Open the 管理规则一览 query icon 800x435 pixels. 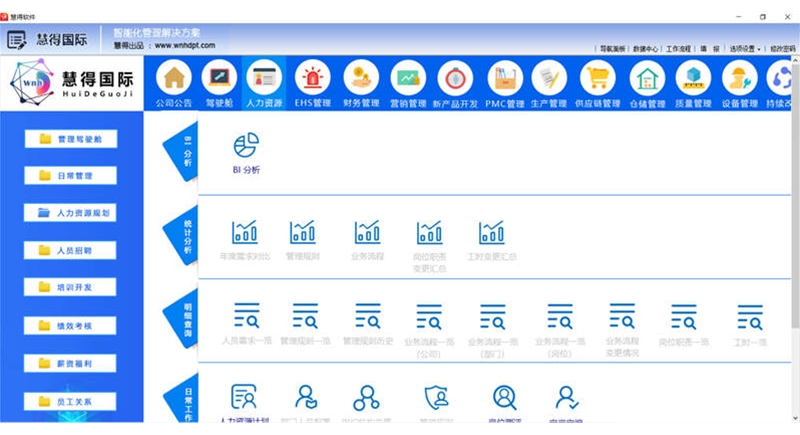point(305,315)
